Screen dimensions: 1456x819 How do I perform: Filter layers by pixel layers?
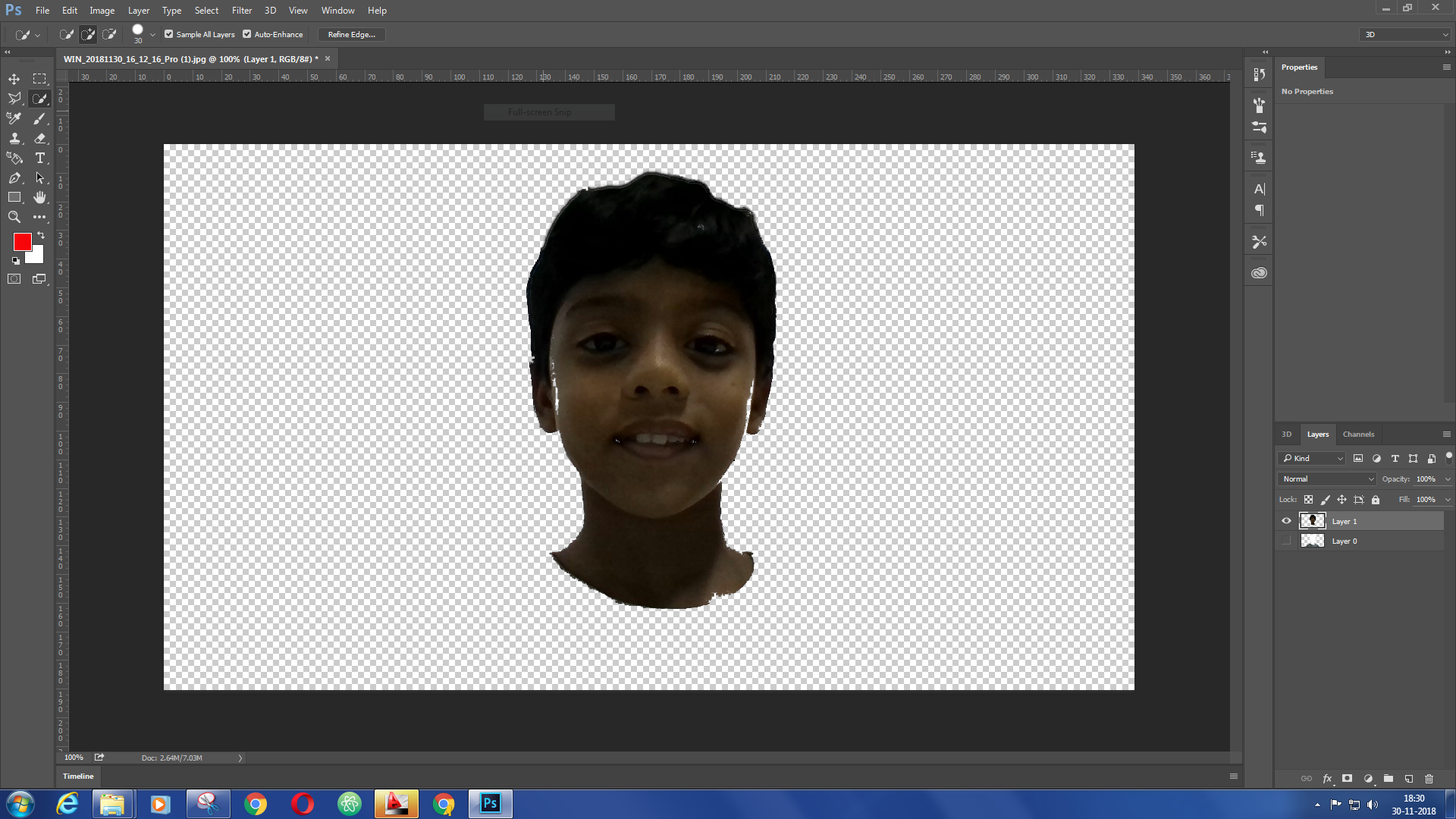tap(1358, 458)
